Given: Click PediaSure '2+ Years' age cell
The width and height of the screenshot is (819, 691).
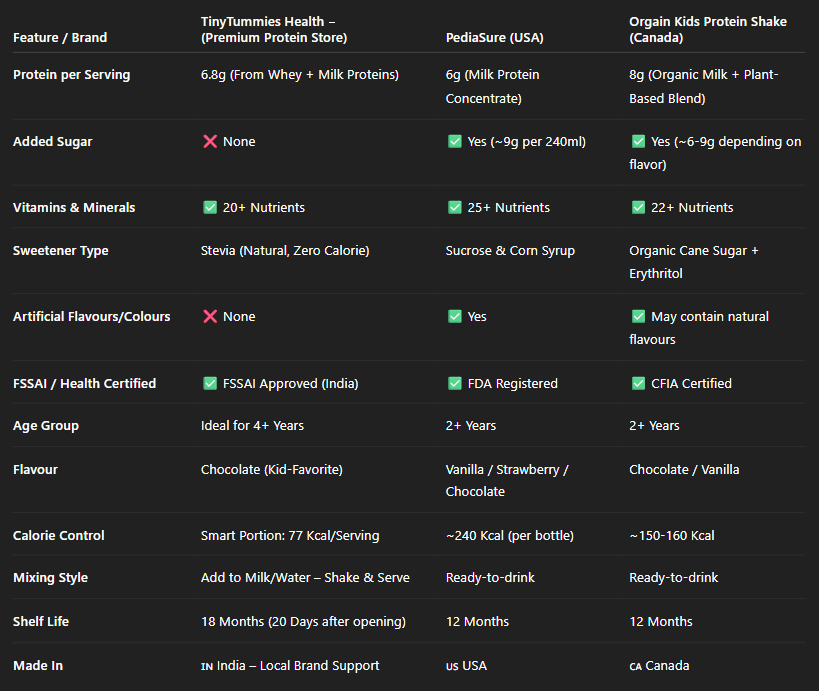Looking at the screenshot, I should 471,426.
